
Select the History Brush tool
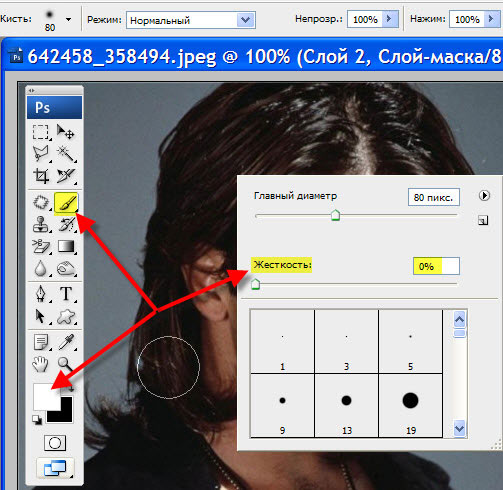[x=66, y=224]
